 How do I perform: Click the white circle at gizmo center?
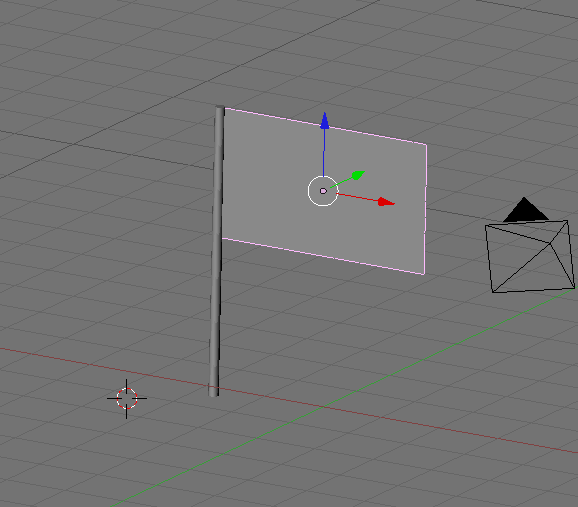323,191
